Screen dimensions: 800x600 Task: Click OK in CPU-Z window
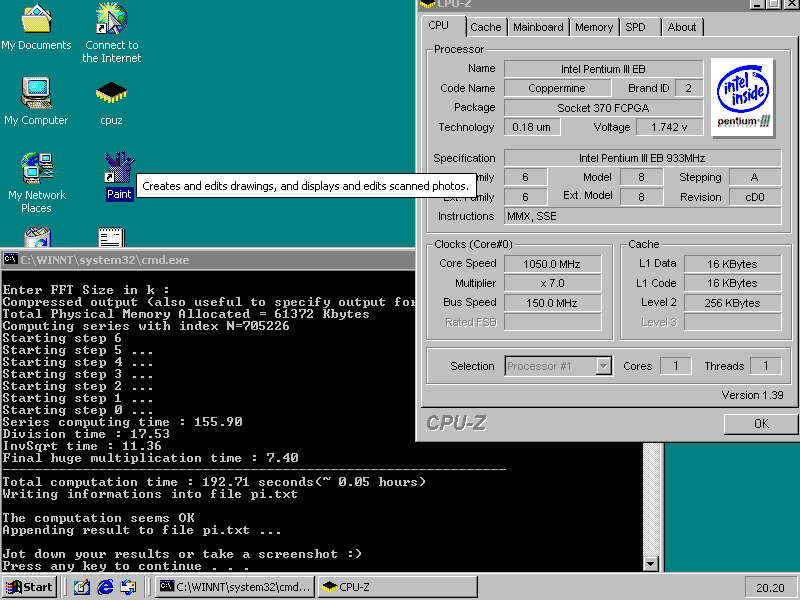761,423
